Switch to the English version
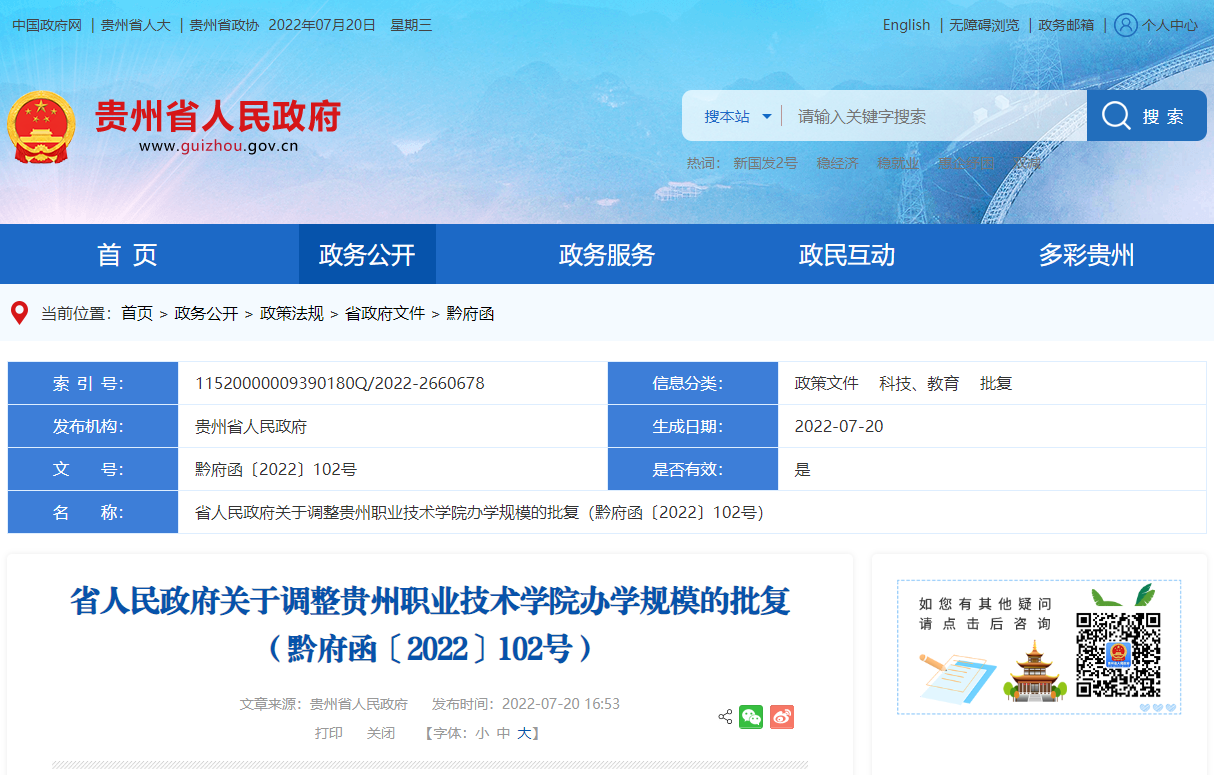This screenshot has height=775, width=1214. coord(905,24)
